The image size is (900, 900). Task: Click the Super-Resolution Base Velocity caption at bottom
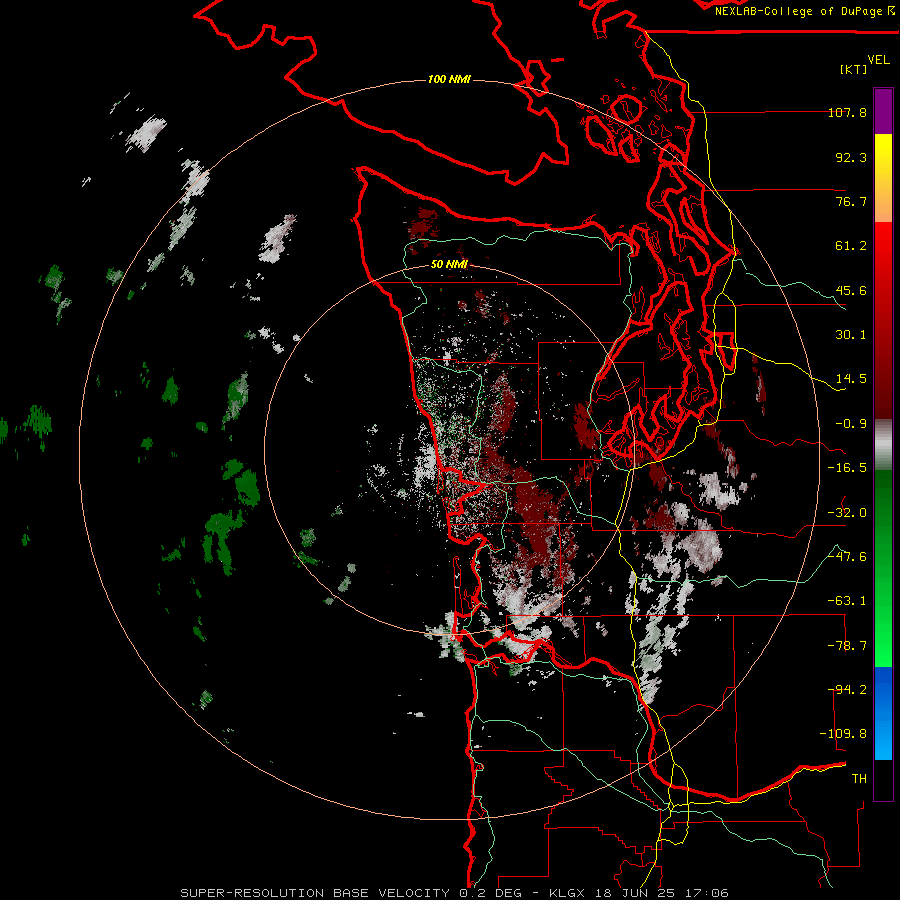[x=454, y=893]
